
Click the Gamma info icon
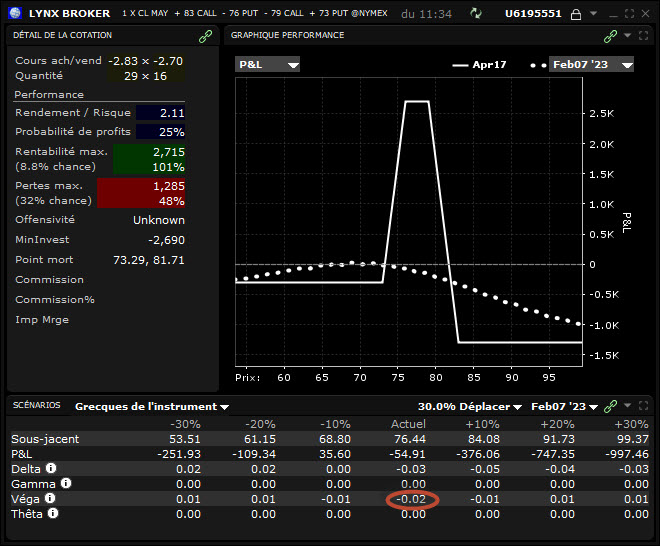(66, 483)
